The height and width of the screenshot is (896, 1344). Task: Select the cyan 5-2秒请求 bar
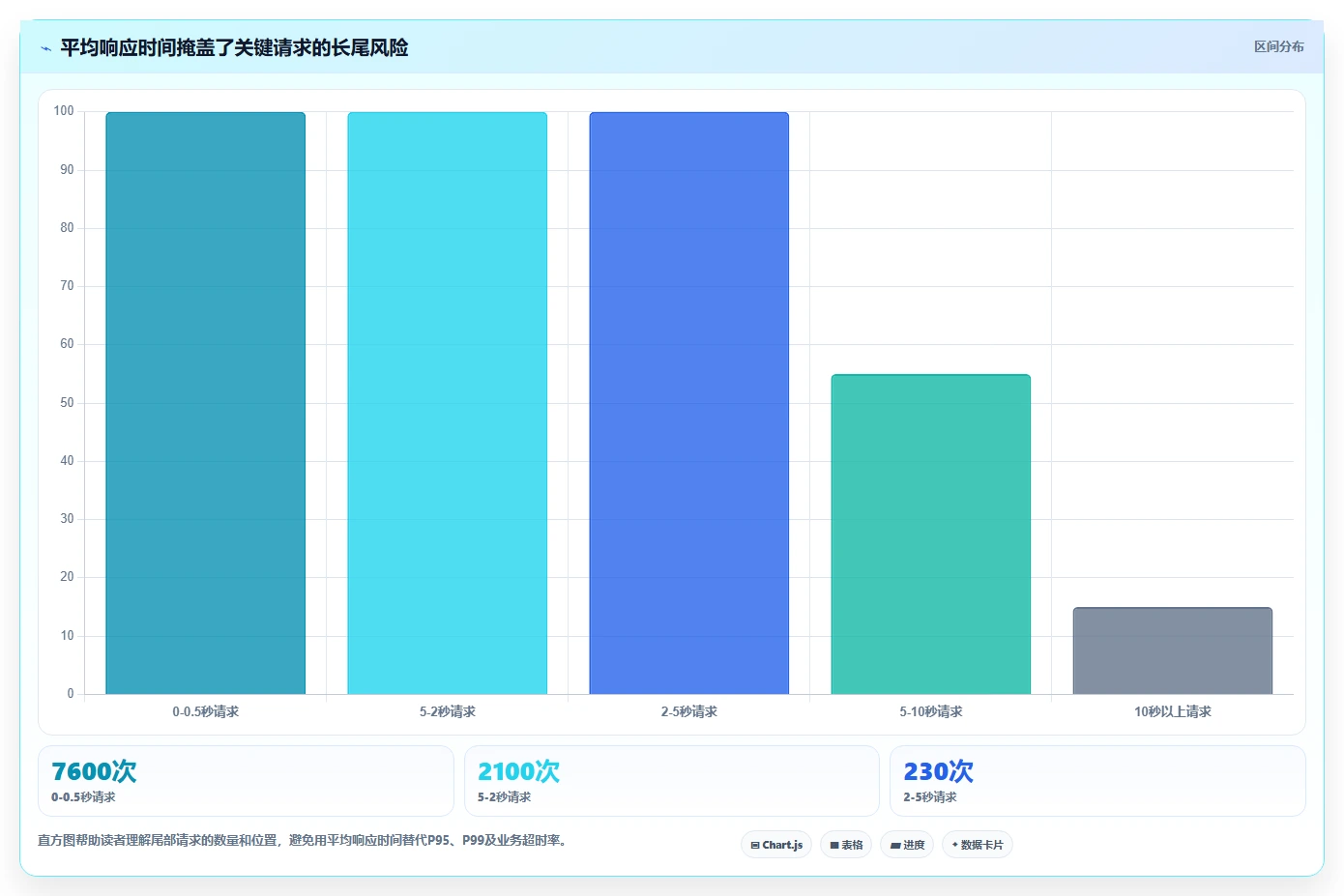[x=447, y=403]
